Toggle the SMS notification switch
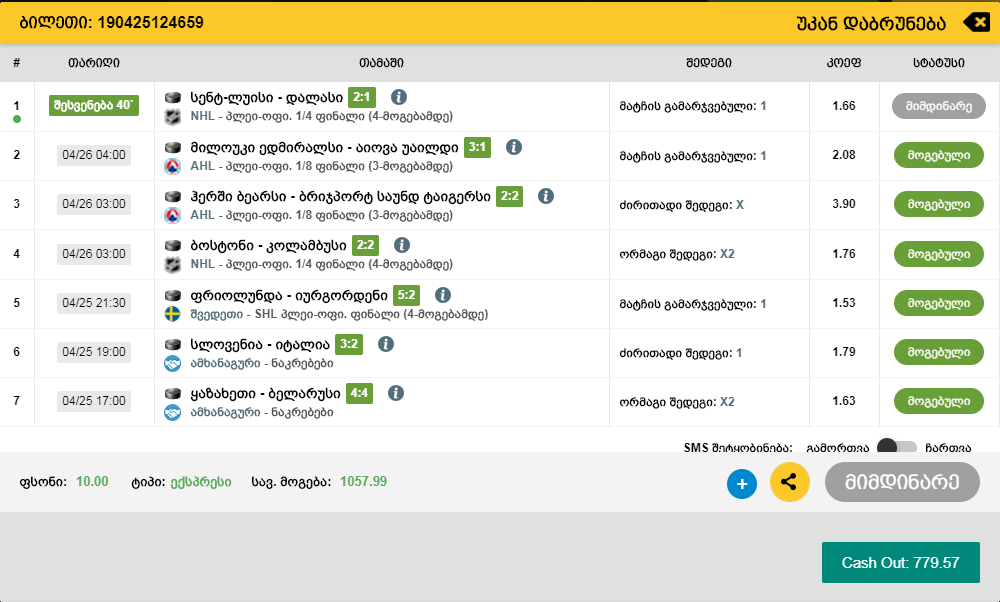Viewport: 1000px width, 602px height. [897, 446]
